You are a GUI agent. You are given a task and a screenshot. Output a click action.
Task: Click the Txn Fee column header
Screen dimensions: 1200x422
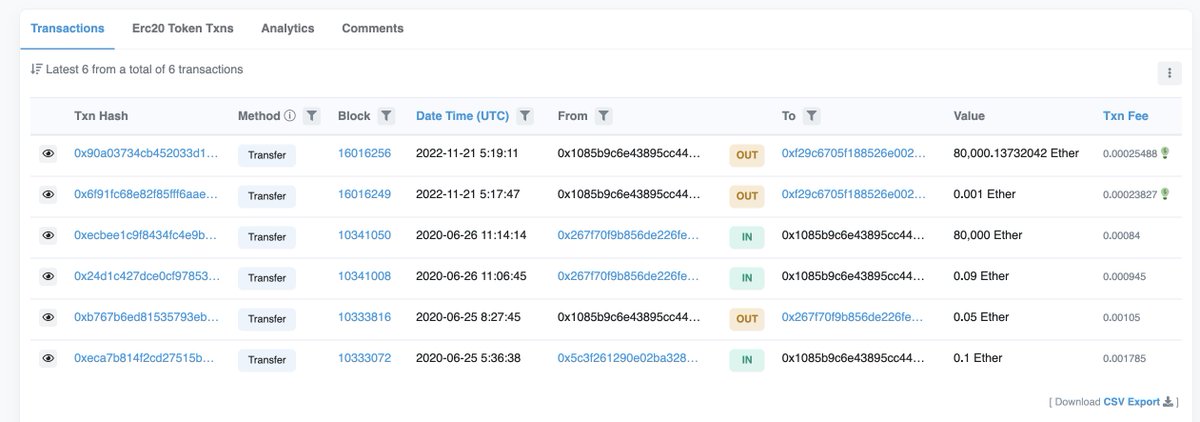1125,116
